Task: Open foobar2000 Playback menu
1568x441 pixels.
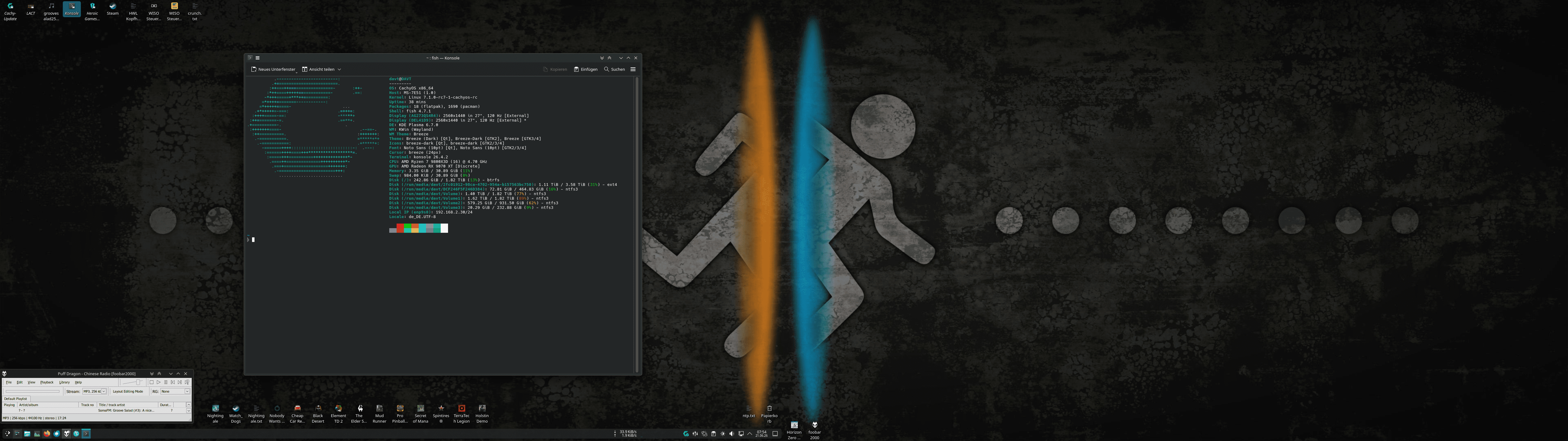Action: tap(47, 383)
